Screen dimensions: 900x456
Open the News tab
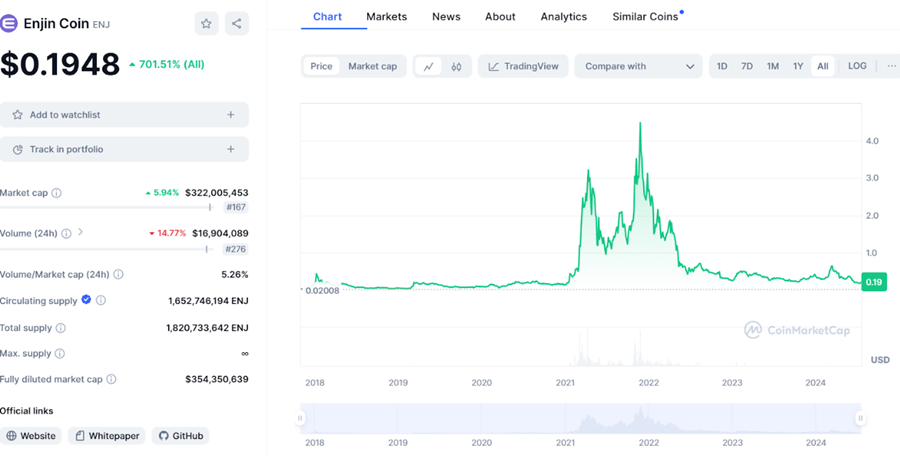click(x=446, y=17)
